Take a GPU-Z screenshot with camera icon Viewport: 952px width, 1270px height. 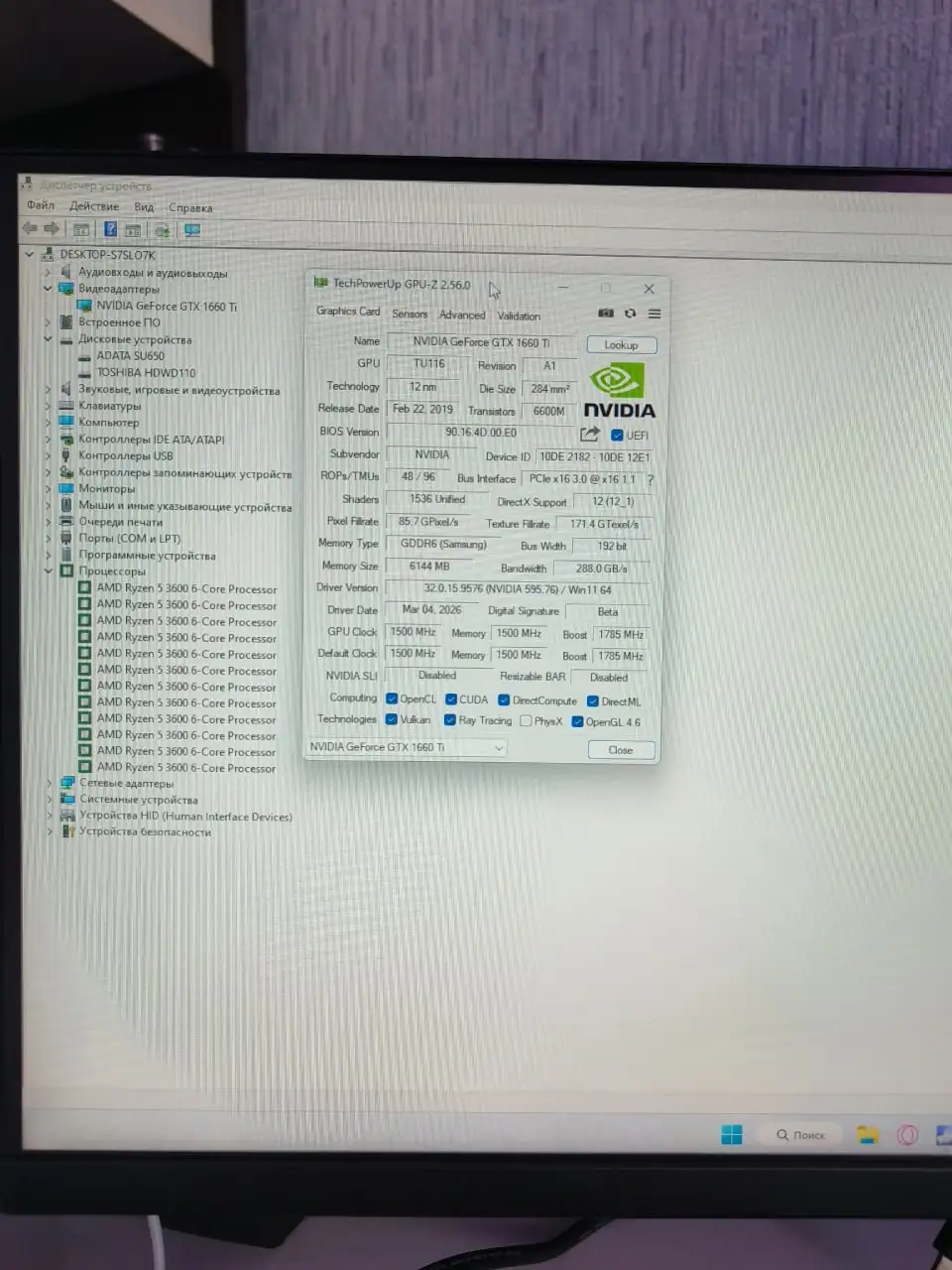coord(606,313)
